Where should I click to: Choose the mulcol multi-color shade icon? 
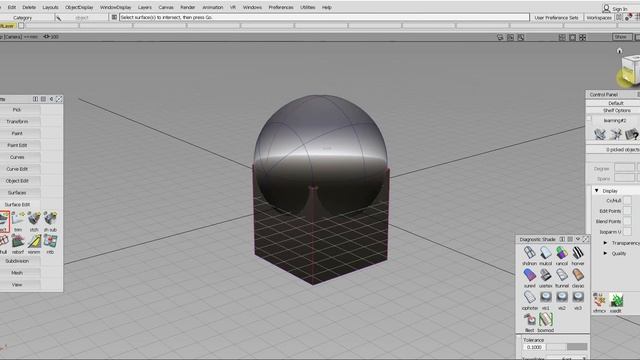pos(546,253)
